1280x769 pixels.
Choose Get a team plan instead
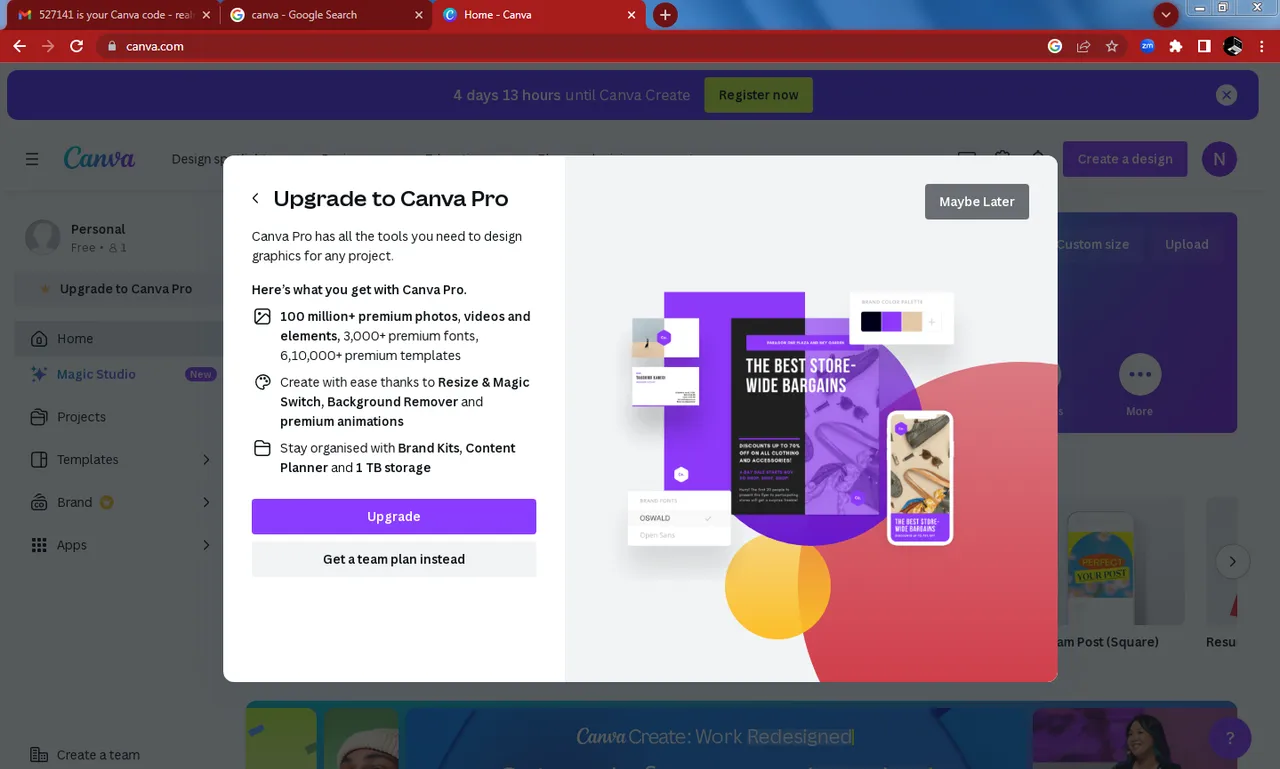pos(394,560)
